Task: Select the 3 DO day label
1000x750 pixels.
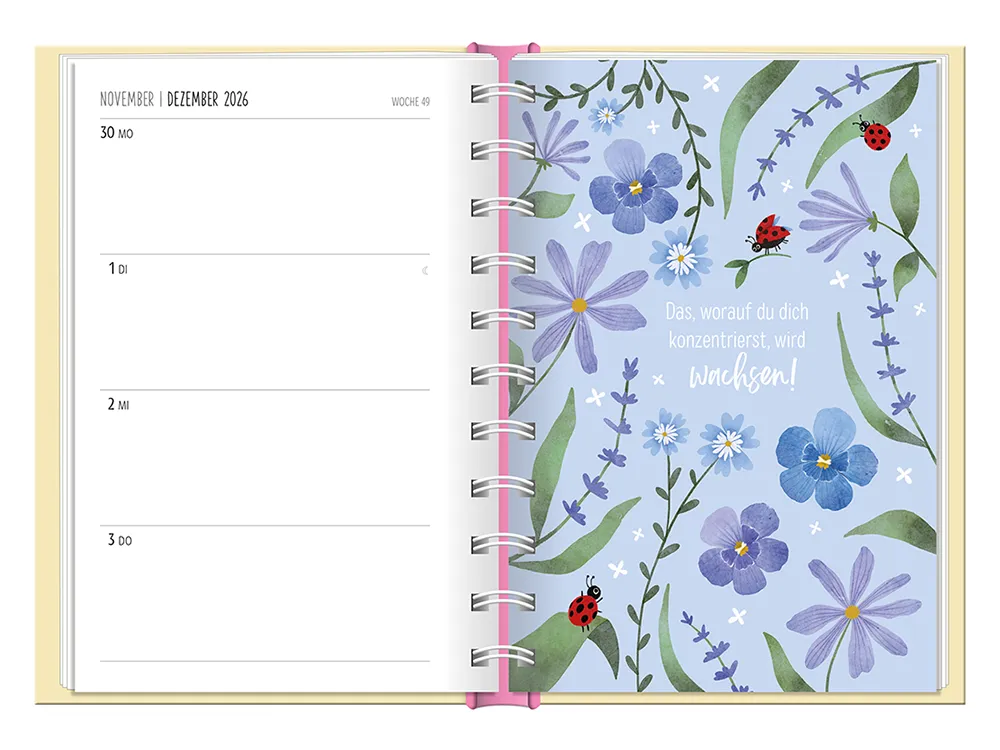Action: (120, 540)
